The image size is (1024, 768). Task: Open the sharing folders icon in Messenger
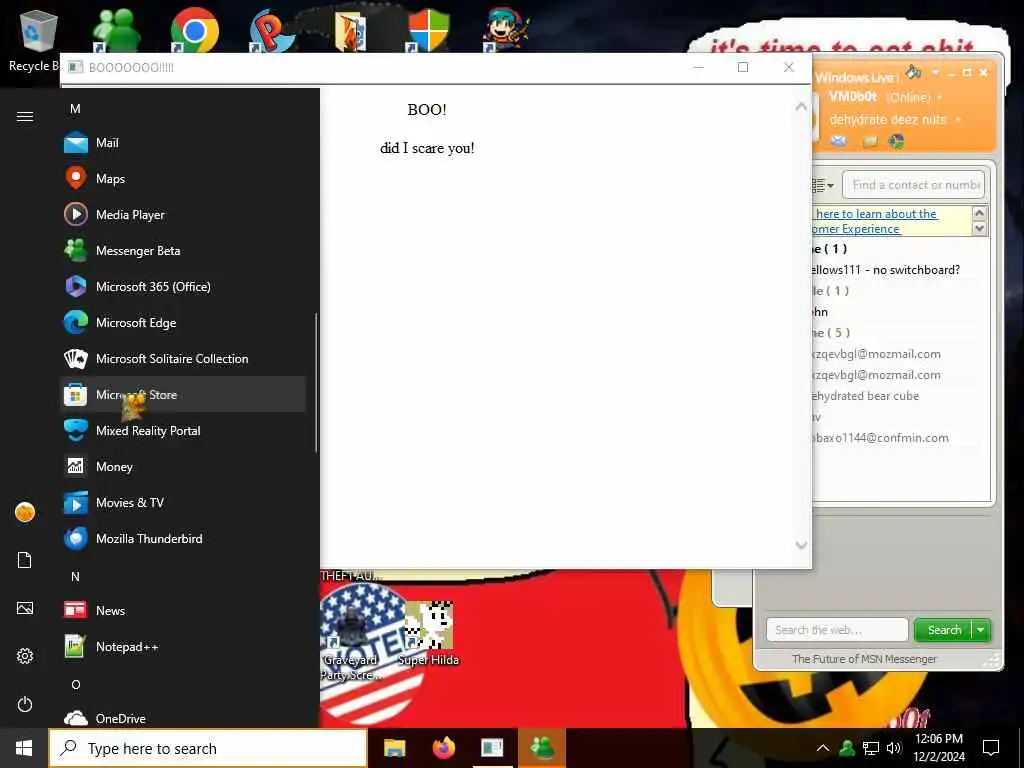[x=869, y=141]
